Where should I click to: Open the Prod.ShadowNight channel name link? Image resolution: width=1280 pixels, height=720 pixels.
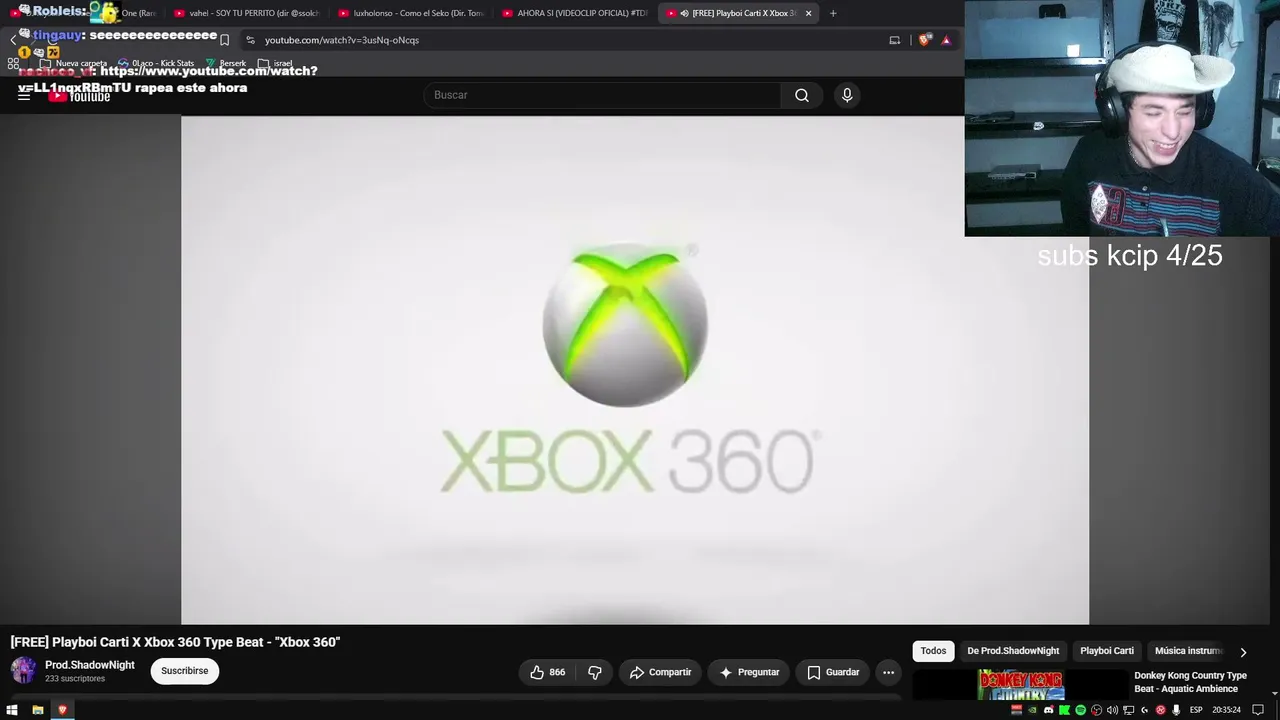coord(90,665)
